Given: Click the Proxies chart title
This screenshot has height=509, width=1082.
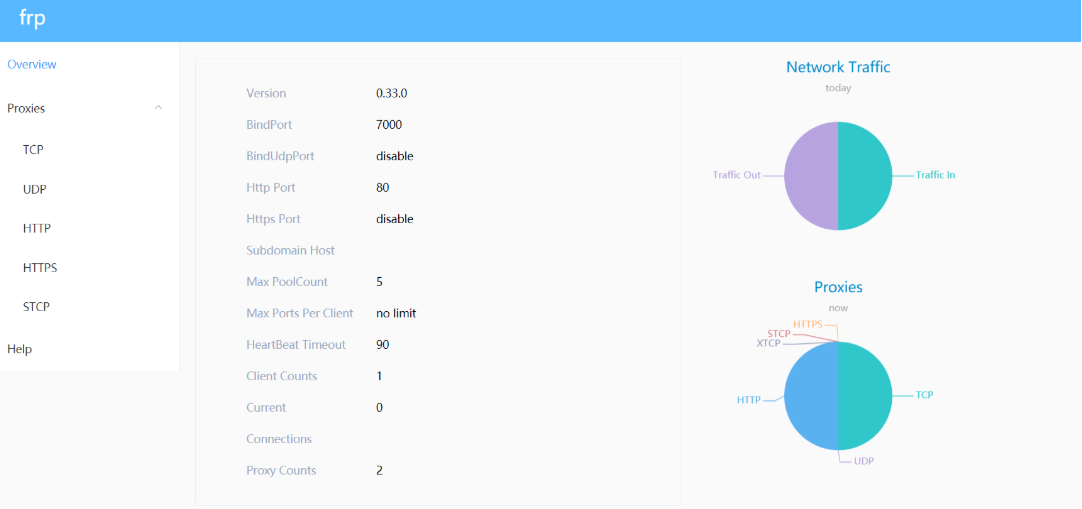Looking at the screenshot, I should point(838,287).
